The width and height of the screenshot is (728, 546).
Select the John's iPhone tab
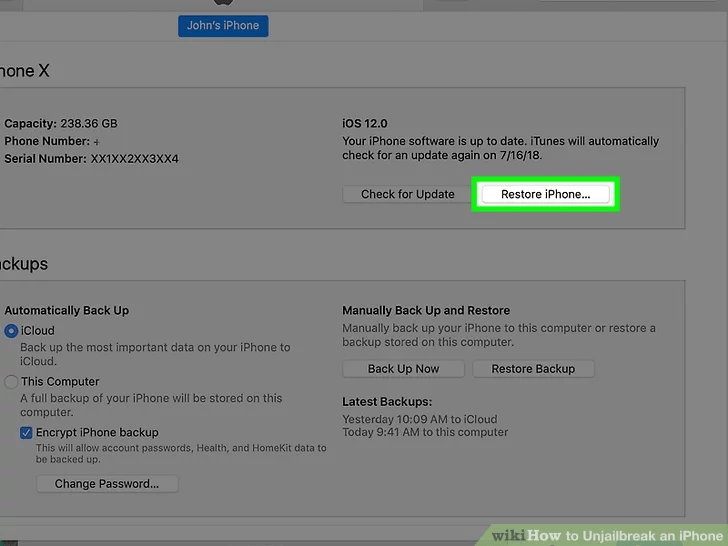click(x=223, y=25)
